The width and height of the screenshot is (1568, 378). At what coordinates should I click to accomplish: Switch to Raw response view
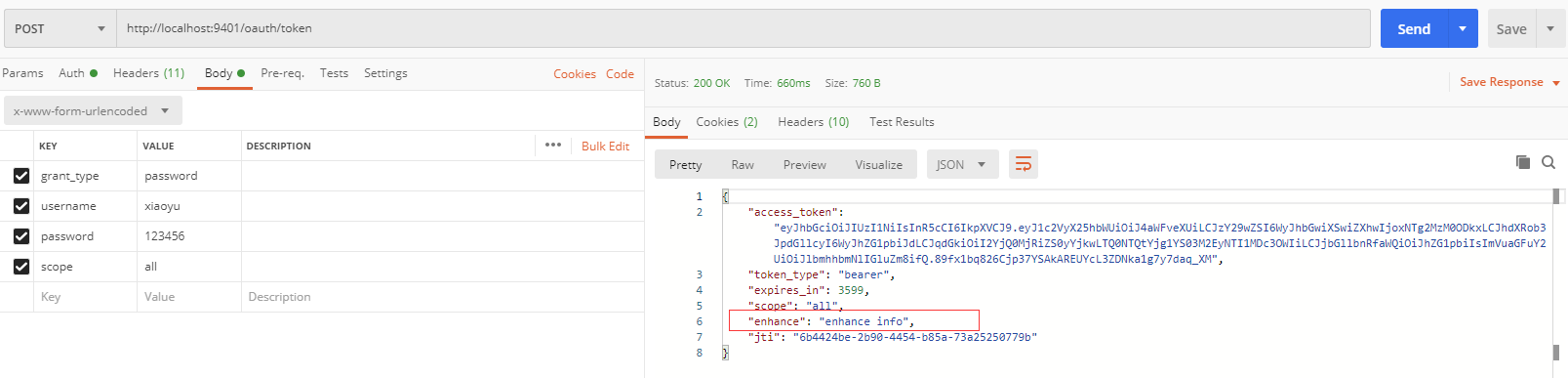743,164
